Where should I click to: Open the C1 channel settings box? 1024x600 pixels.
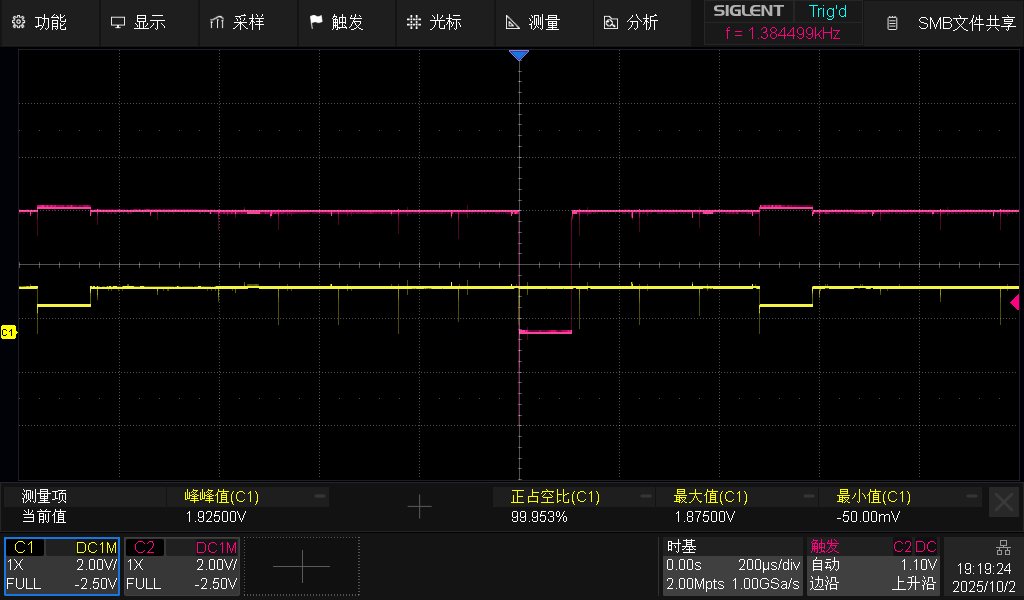[x=62, y=566]
